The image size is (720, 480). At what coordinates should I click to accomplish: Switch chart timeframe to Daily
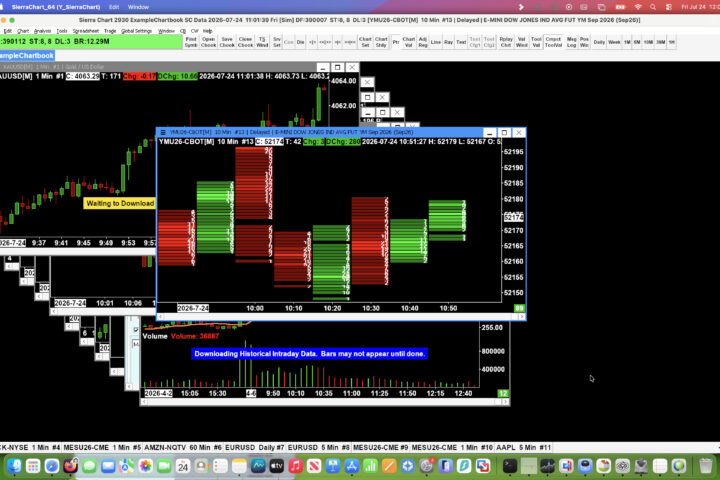pos(599,42)
